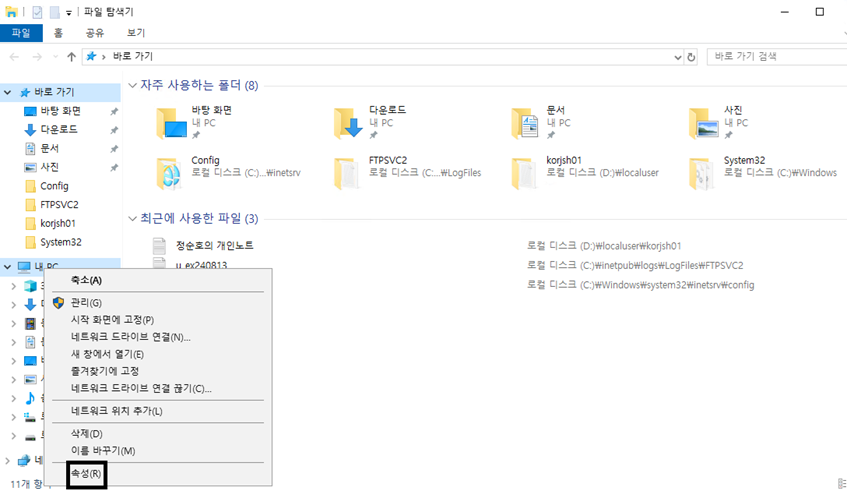Open the 사진 folder icon
Screen dimensions: 847x491
(x=704, y=122)
